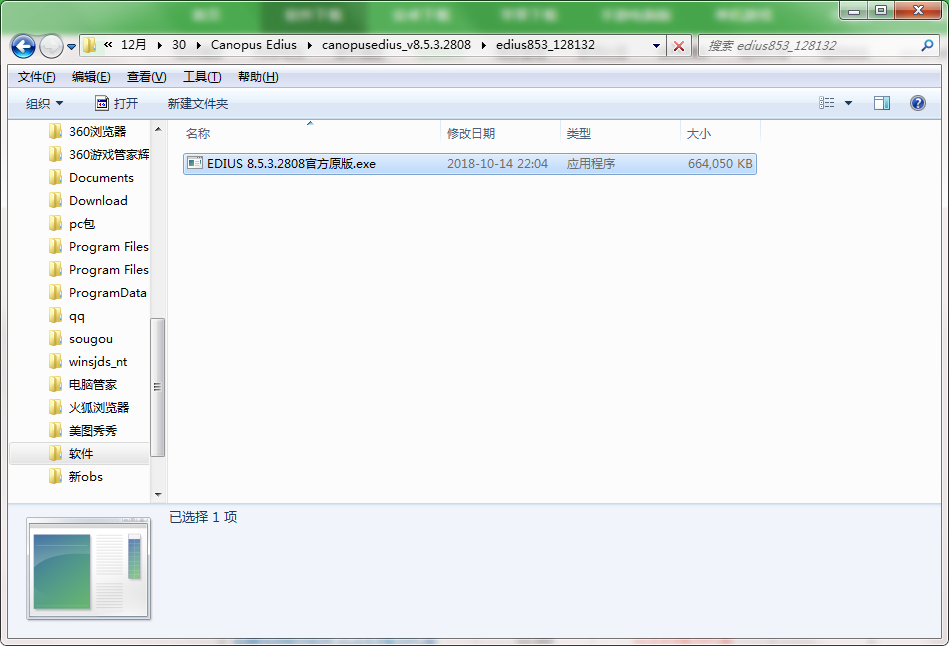Click the blue Back navigation arrow

(x=24, y=46)
